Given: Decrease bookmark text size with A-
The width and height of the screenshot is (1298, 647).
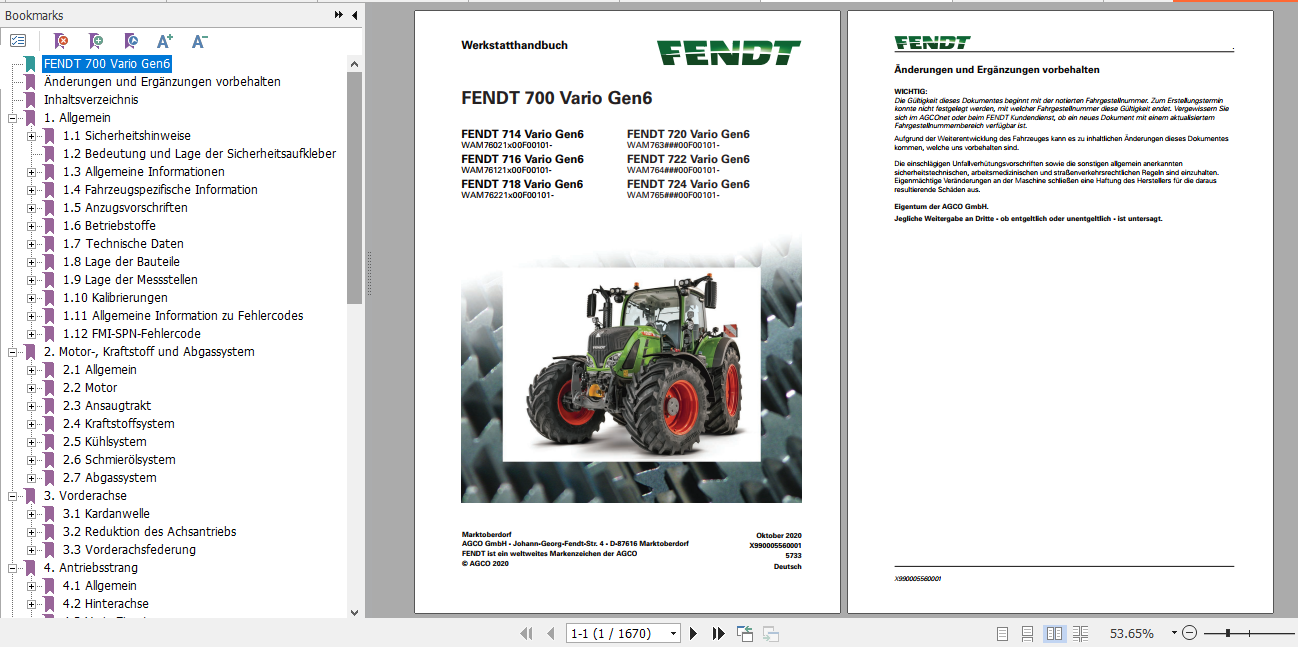Looking at the screenshot, I should 199,41.
